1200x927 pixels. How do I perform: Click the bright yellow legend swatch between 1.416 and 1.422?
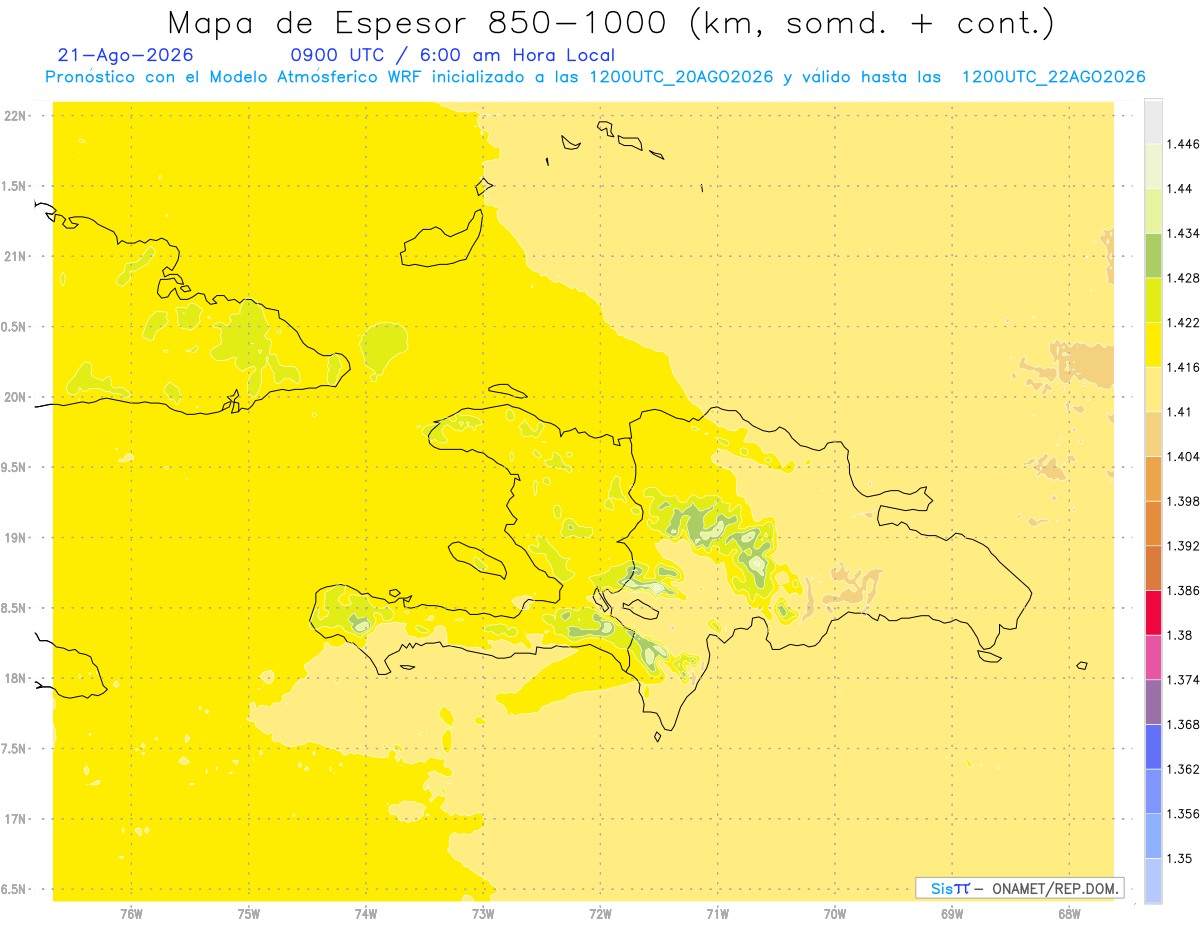[x=1153, y=344]
